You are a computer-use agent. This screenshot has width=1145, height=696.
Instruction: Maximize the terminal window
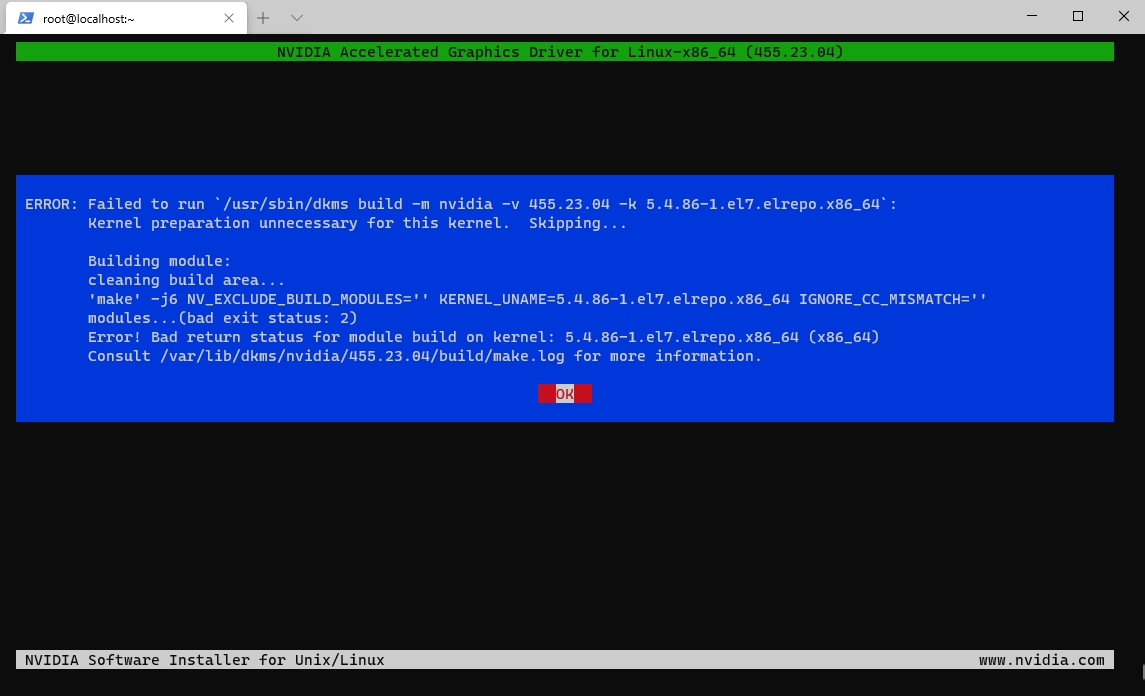[1077, 16]
